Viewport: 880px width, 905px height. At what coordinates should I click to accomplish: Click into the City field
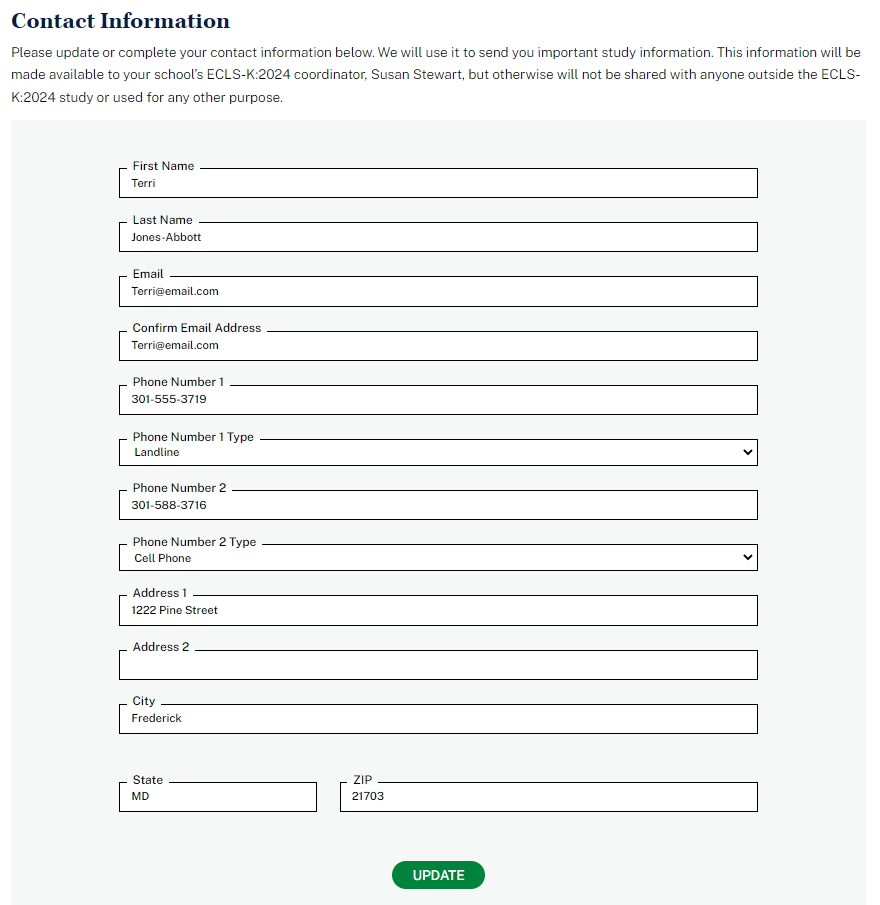tap(438, 719)
